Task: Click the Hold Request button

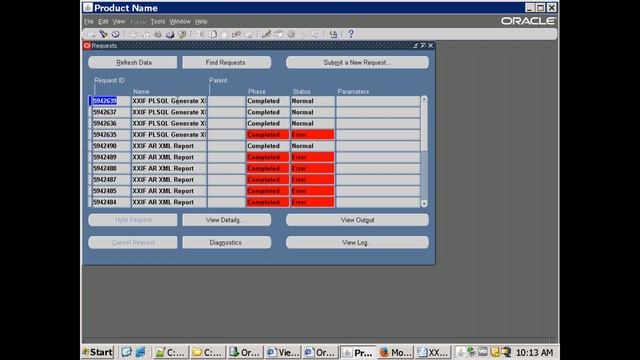Action: click(x=133, y=220)
